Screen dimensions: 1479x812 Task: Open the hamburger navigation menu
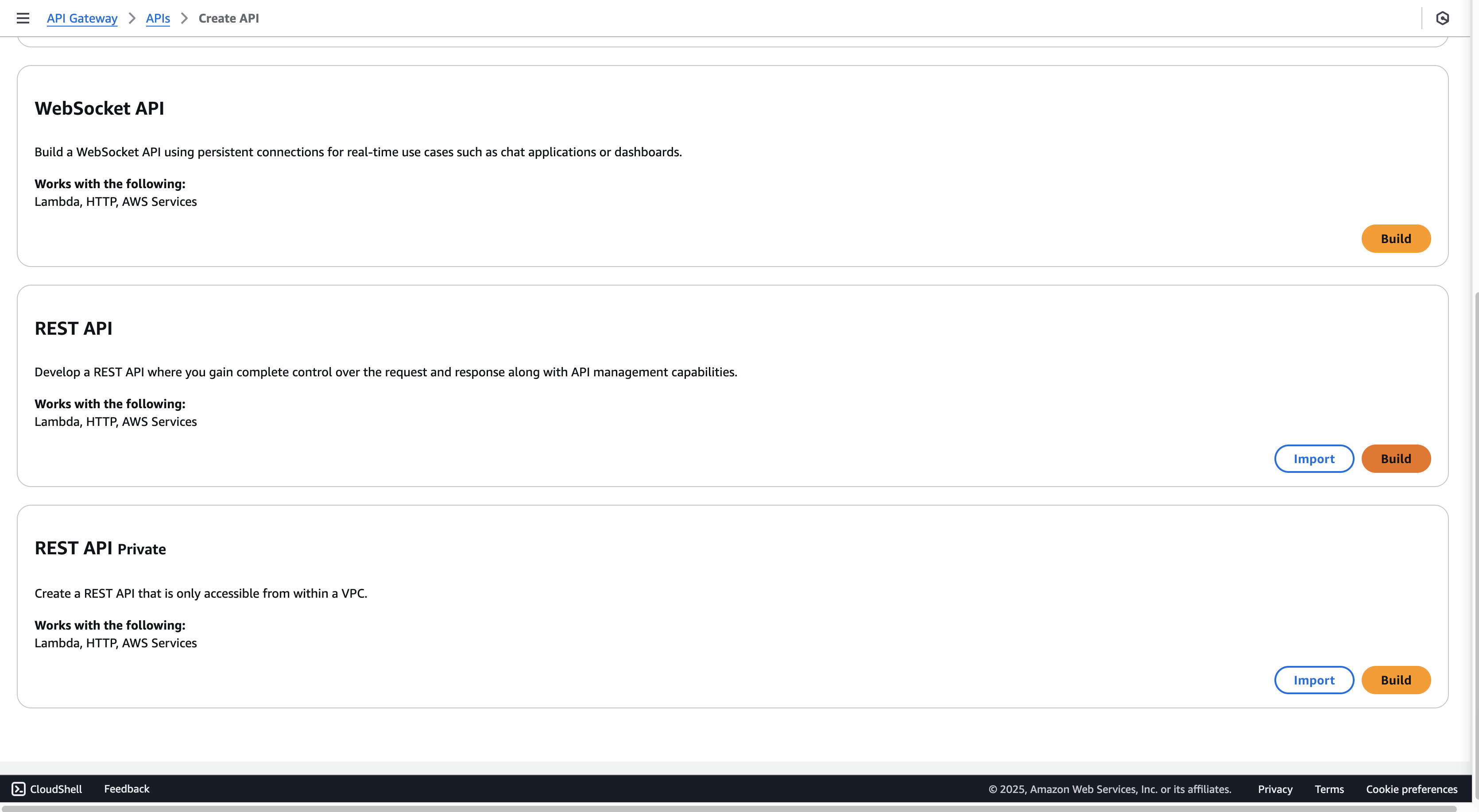(x=23, y=19)
